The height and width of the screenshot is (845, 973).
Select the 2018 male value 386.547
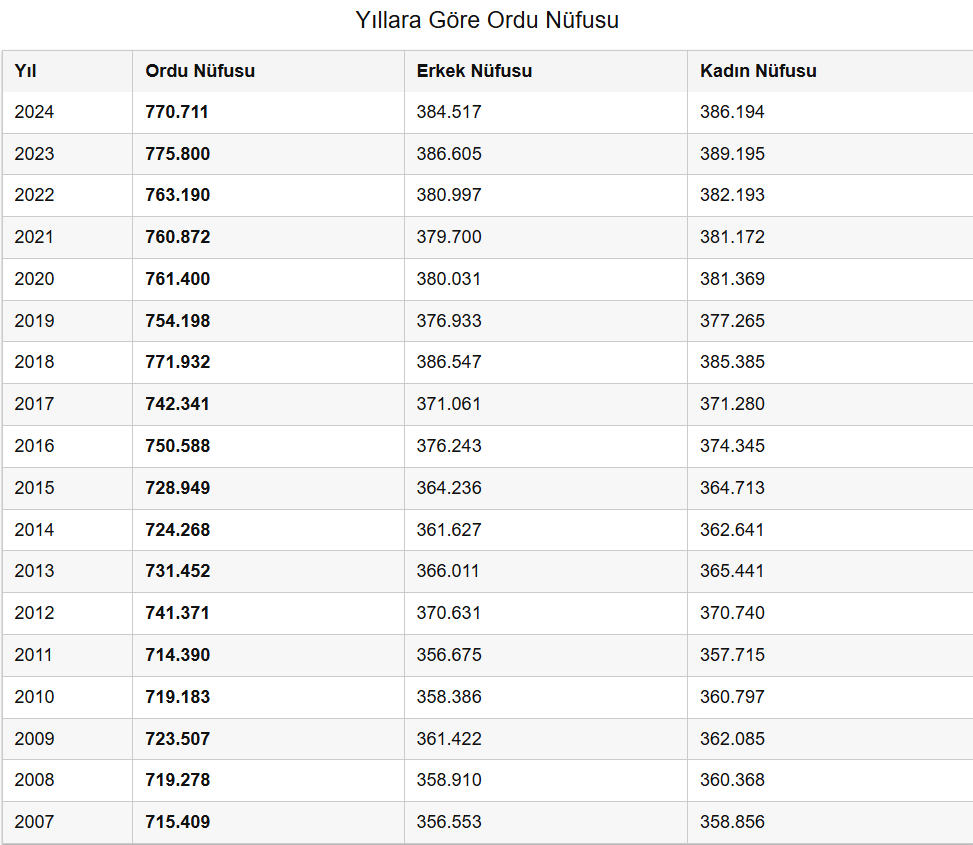[449, 362]
